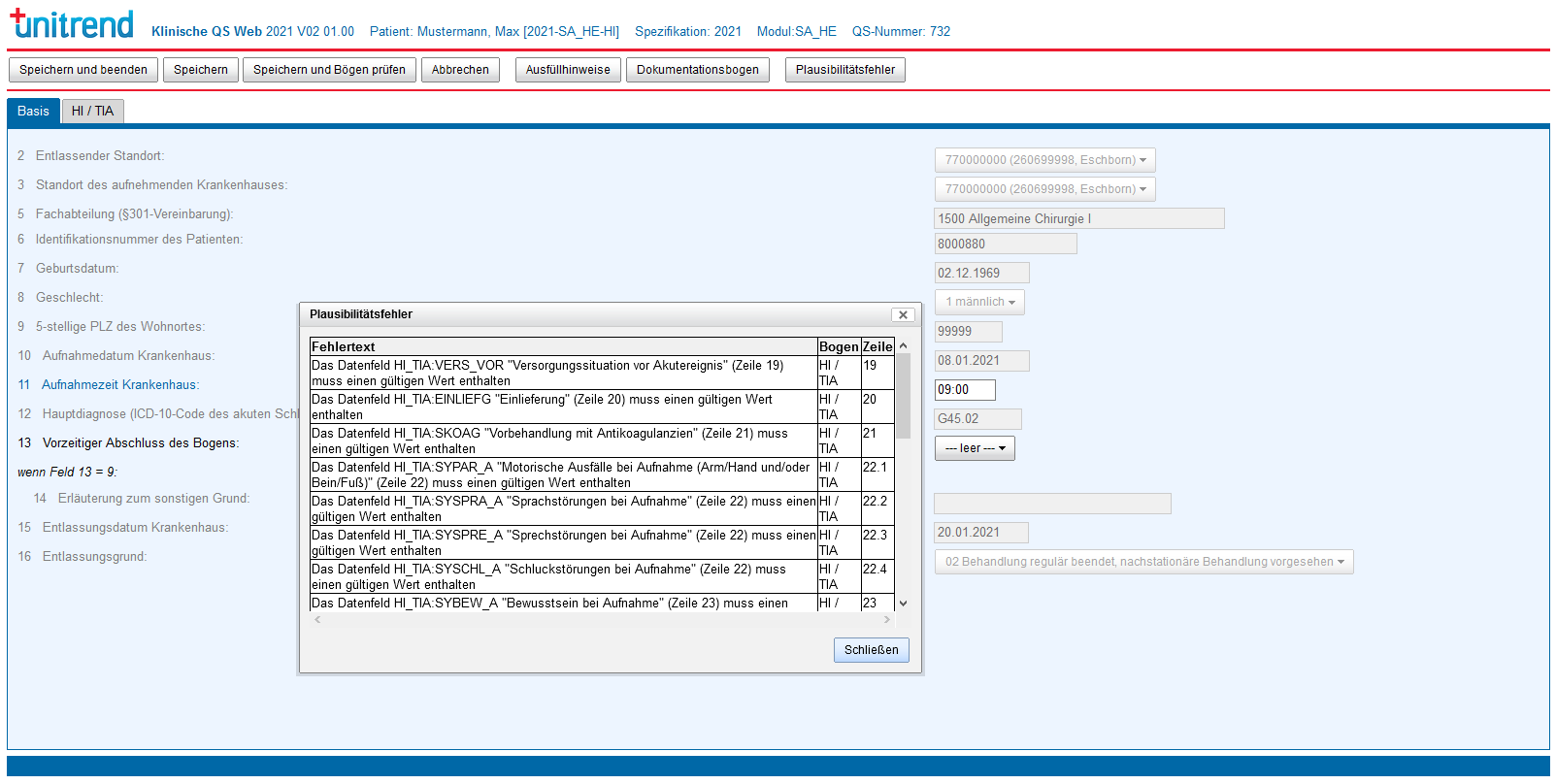Select error row HI_TIA:SKOAG
Screen dimensions: 1556x784
602,441
